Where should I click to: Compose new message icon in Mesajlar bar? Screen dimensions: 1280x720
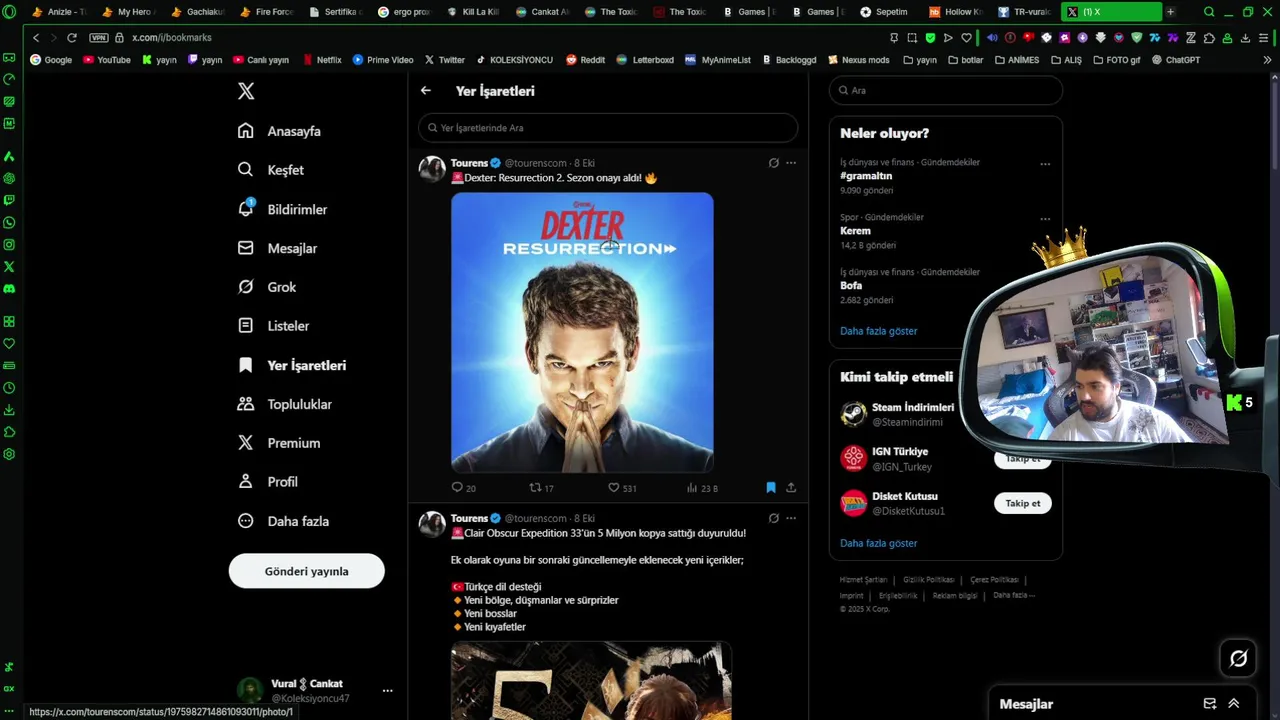(1209, 704)
